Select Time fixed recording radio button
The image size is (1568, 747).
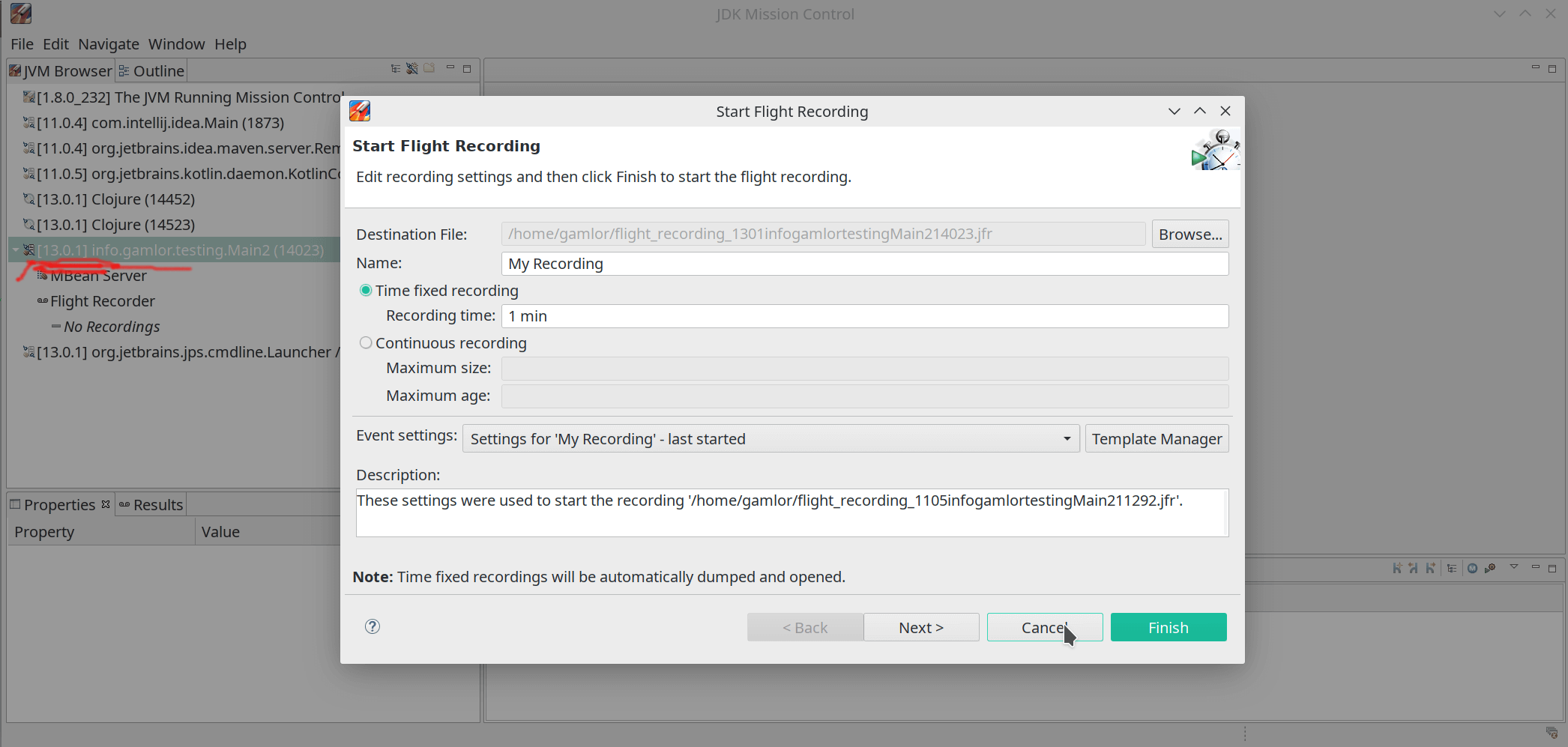366,290
